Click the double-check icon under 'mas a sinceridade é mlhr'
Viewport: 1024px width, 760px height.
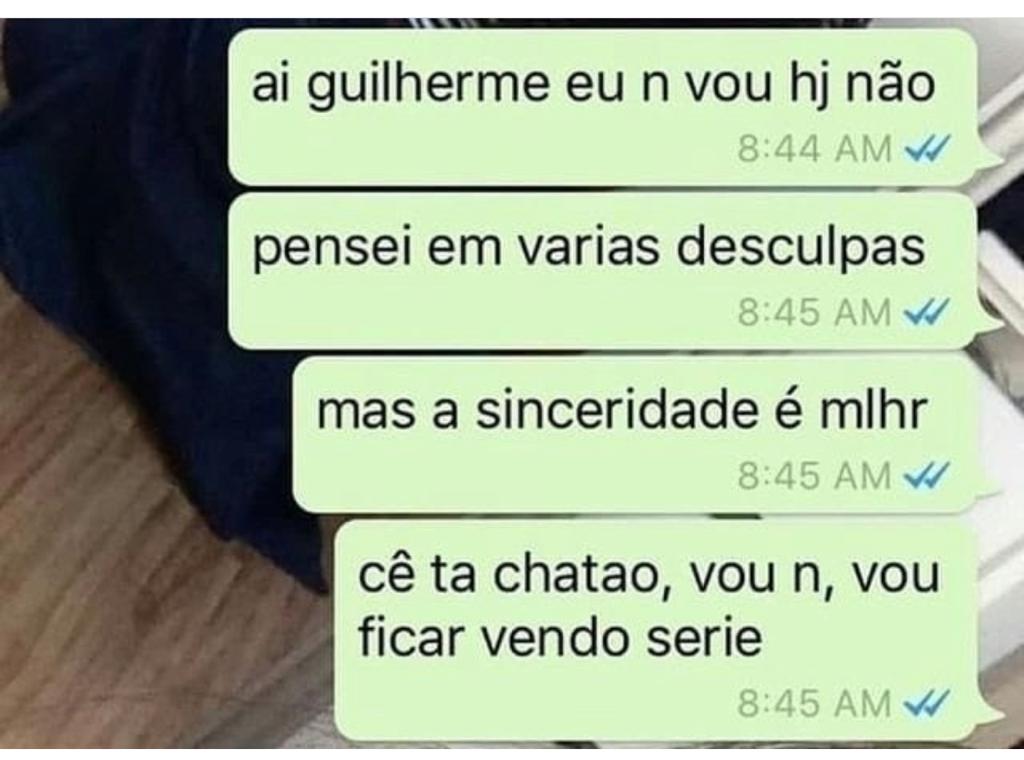click(x=925, y=476)
